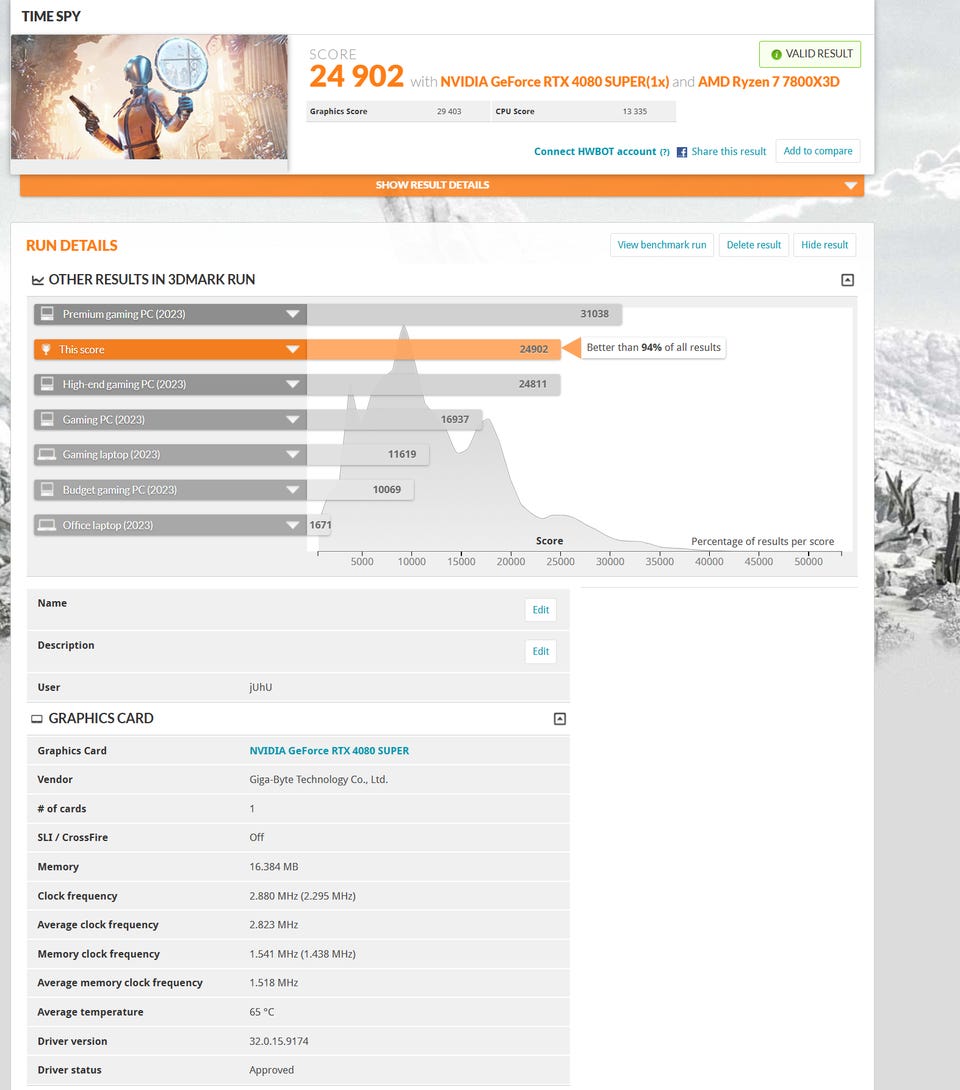The image size is (960, 1090).
Task: Click the Office laptop bar value 1671
Action: (320, 525)
